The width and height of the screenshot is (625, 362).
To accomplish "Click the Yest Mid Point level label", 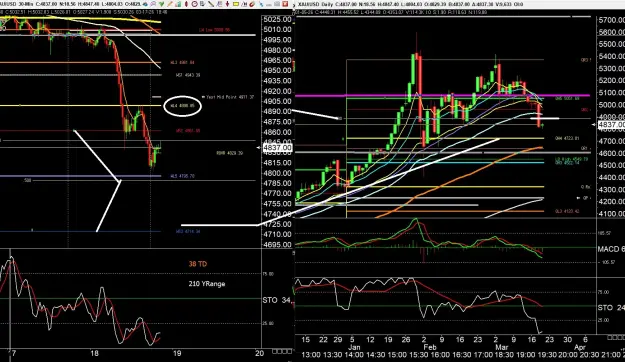I will (230, 97).
